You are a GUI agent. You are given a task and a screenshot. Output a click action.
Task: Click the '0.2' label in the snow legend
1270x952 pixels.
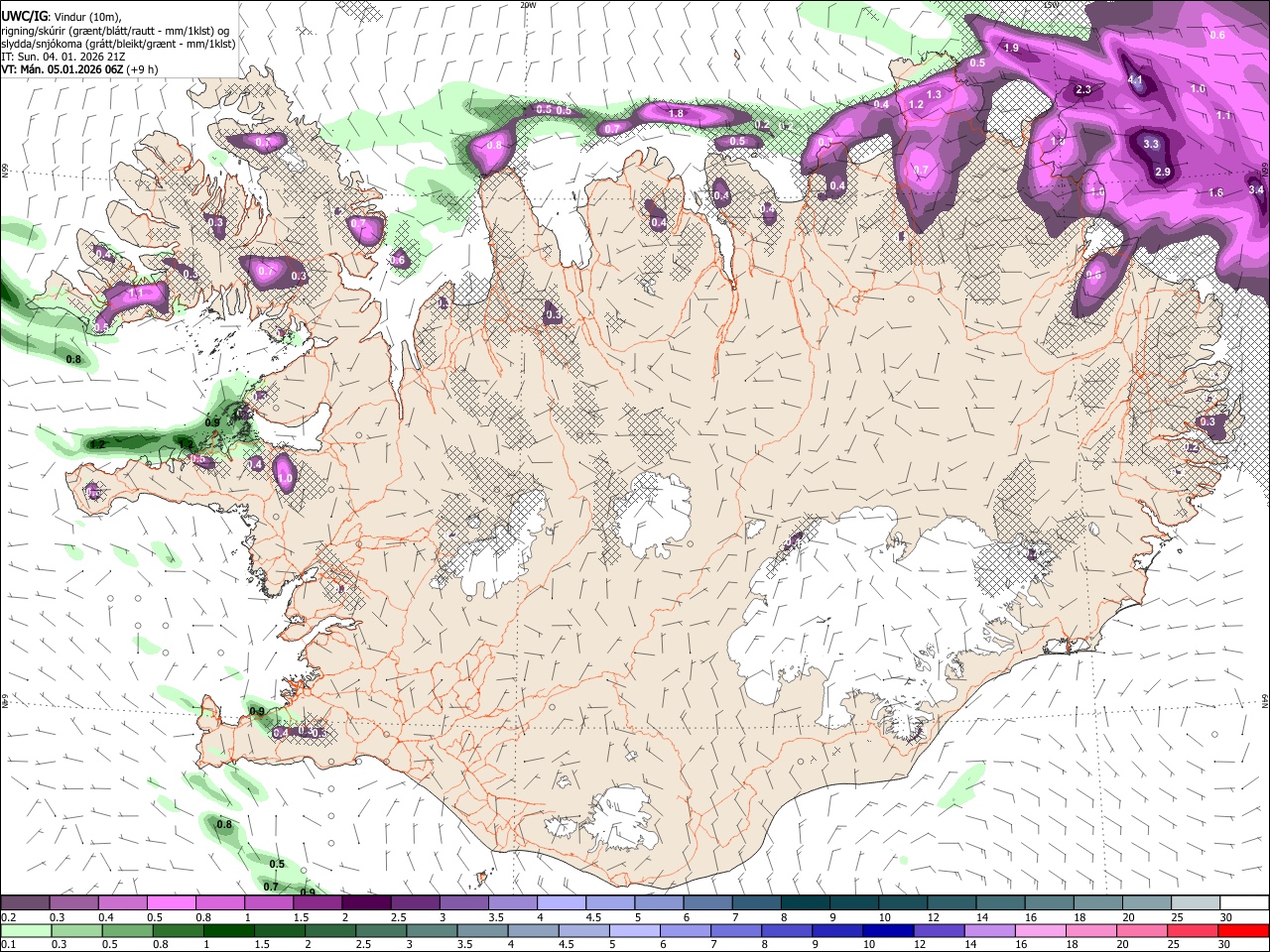[8, 917]
